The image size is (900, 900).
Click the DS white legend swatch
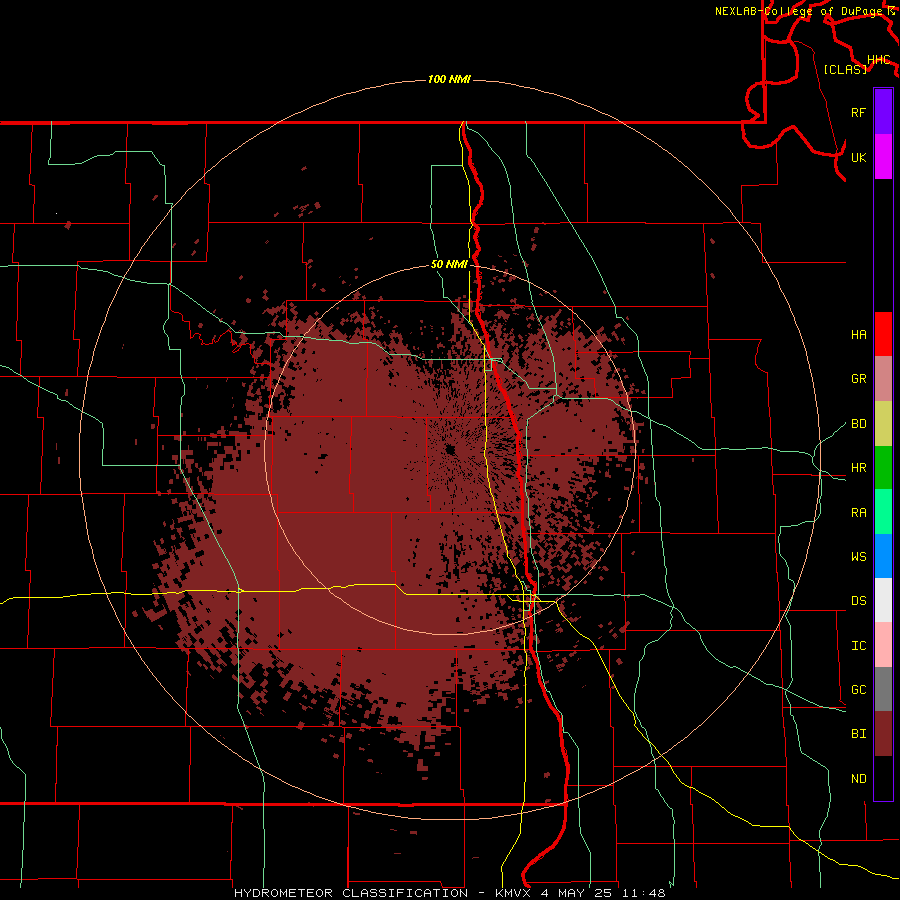point(883,600)
